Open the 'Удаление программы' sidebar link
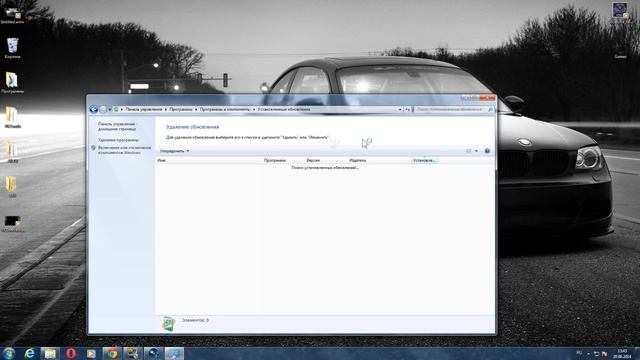640x360 pixels. pos(118,140)
